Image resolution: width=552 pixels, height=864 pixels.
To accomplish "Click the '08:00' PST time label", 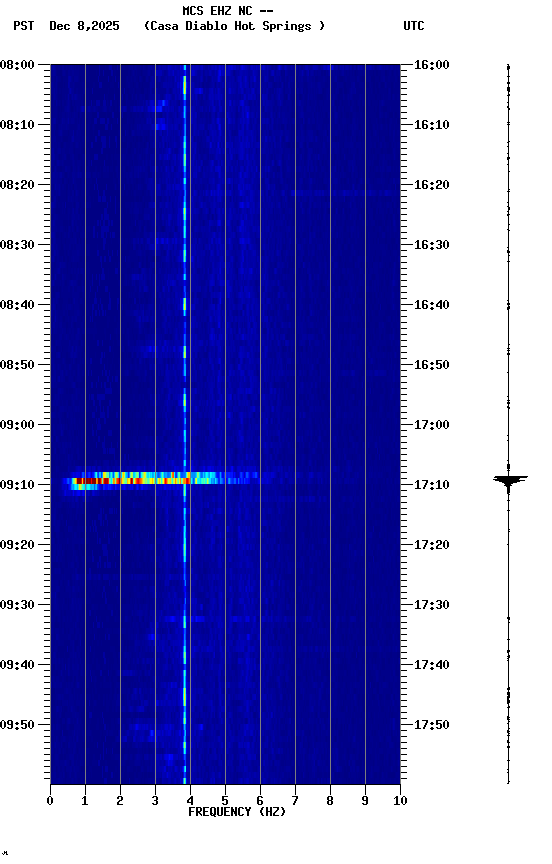I will (x=17, y=65).
